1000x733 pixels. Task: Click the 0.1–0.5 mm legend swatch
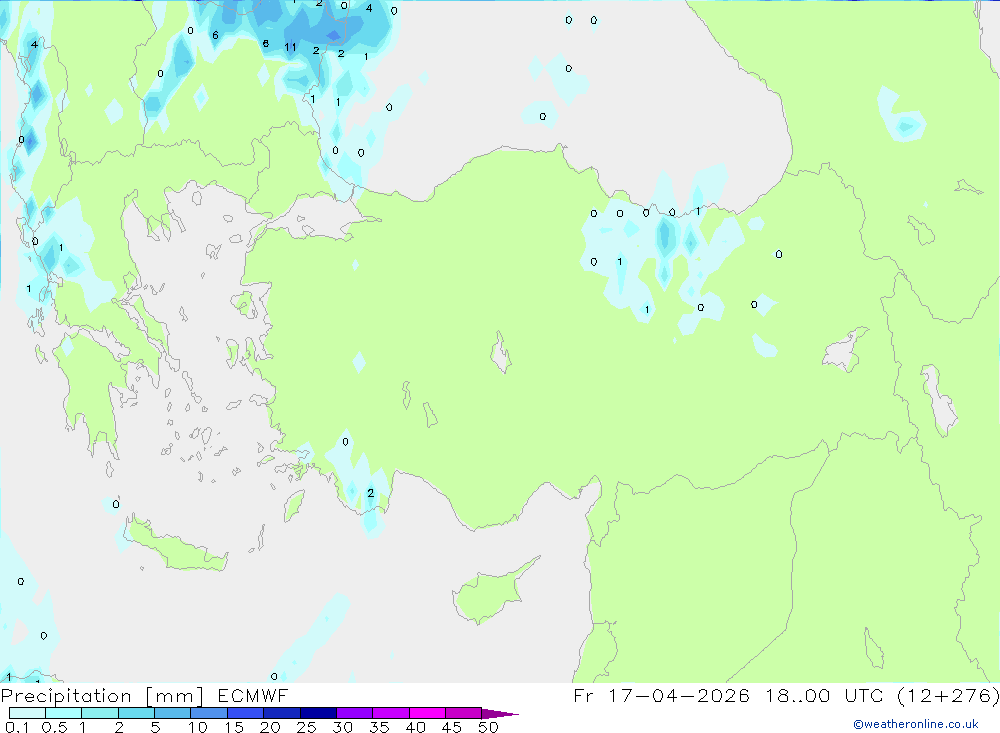pyautogui.click(x=27, y=713)
